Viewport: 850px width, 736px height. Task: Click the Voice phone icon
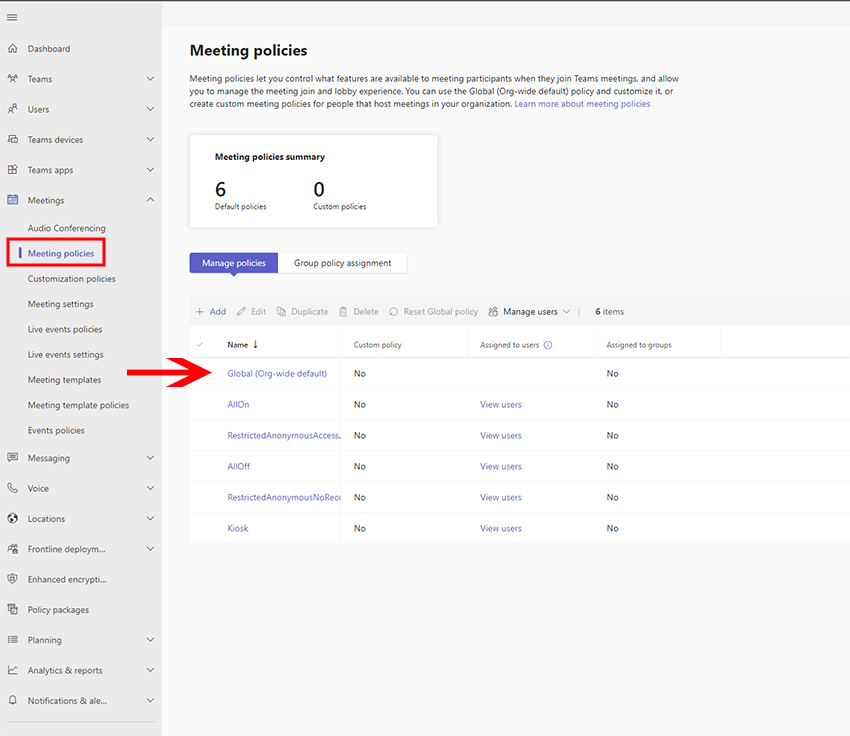13,489
